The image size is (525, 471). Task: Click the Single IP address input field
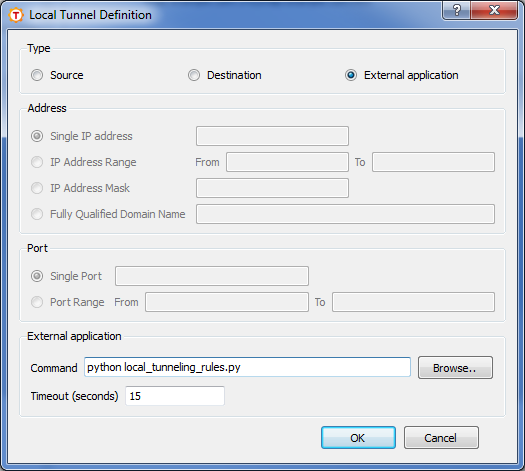272,136
